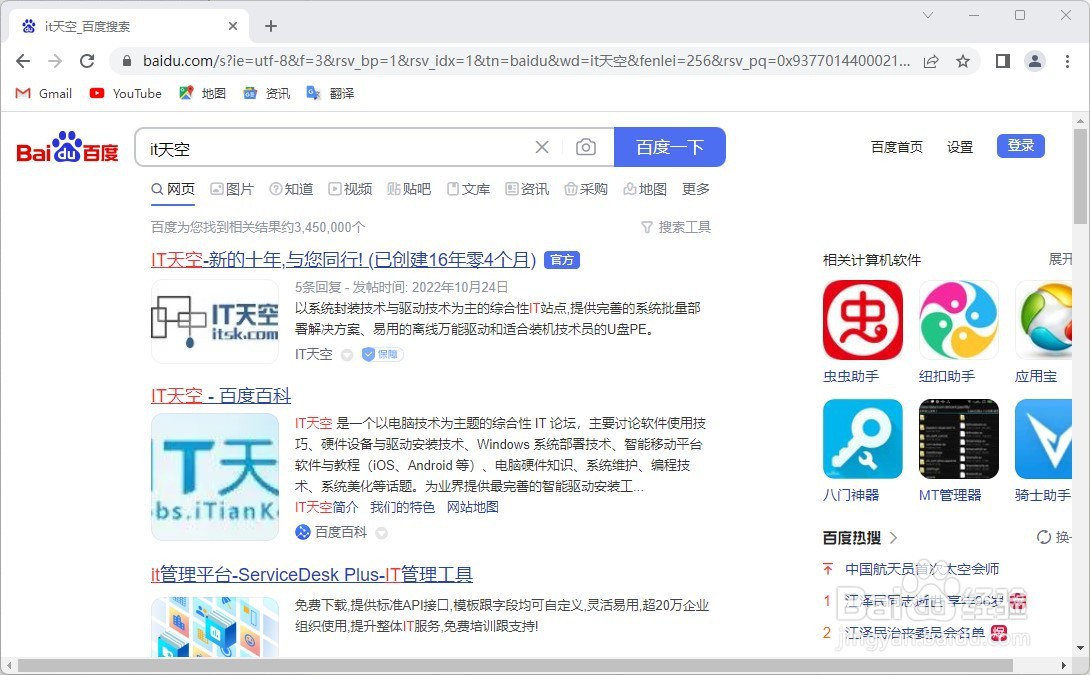Click the vertical page scrollbar thumb
This screenshot has width=1090, height=675.
(1080, 177)
